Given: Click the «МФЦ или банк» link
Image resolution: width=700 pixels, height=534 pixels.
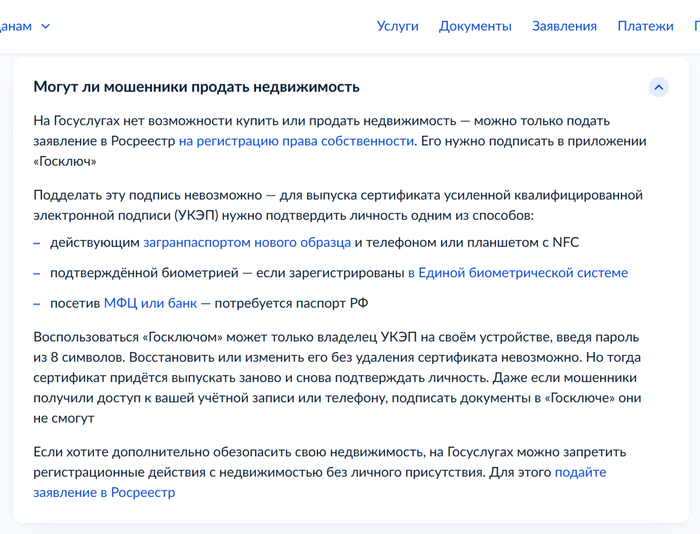Looking at the screenshot, I should click(x=150, y=303).
